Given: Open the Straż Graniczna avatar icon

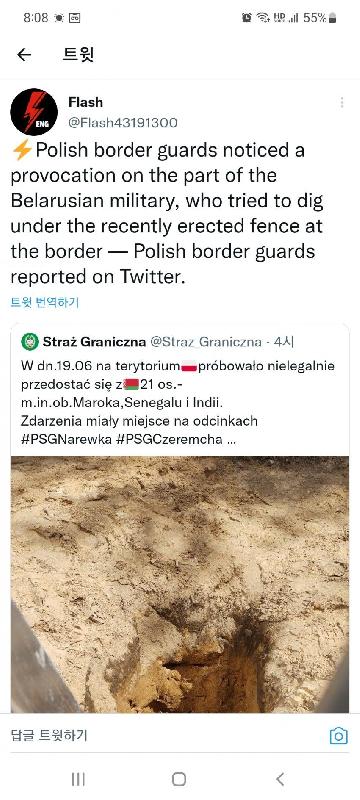Looking at the screenshot, I should pos(30,341).
